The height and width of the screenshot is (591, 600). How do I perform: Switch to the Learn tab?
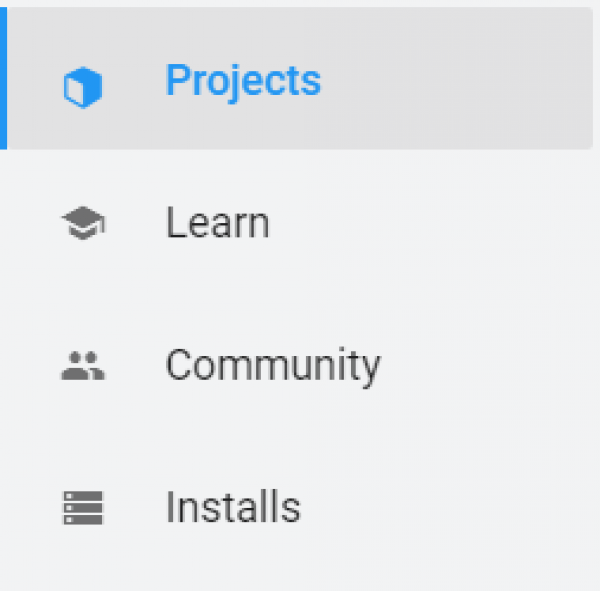217,223
